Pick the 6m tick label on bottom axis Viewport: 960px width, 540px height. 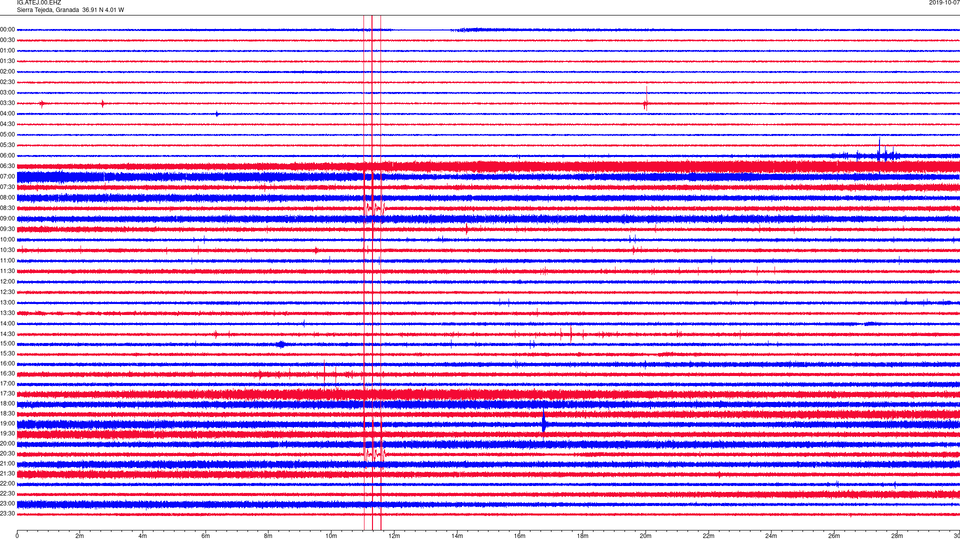coord(206,536)
